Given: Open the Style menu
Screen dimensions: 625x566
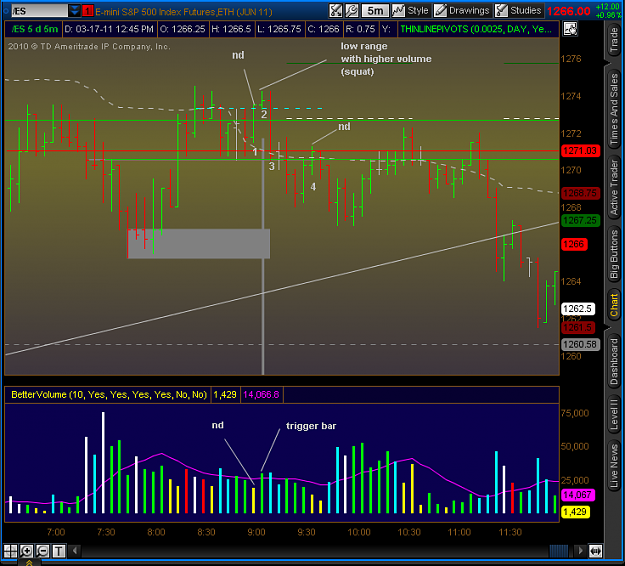Looking at the screenshot, I should click(x=410, y=10).
